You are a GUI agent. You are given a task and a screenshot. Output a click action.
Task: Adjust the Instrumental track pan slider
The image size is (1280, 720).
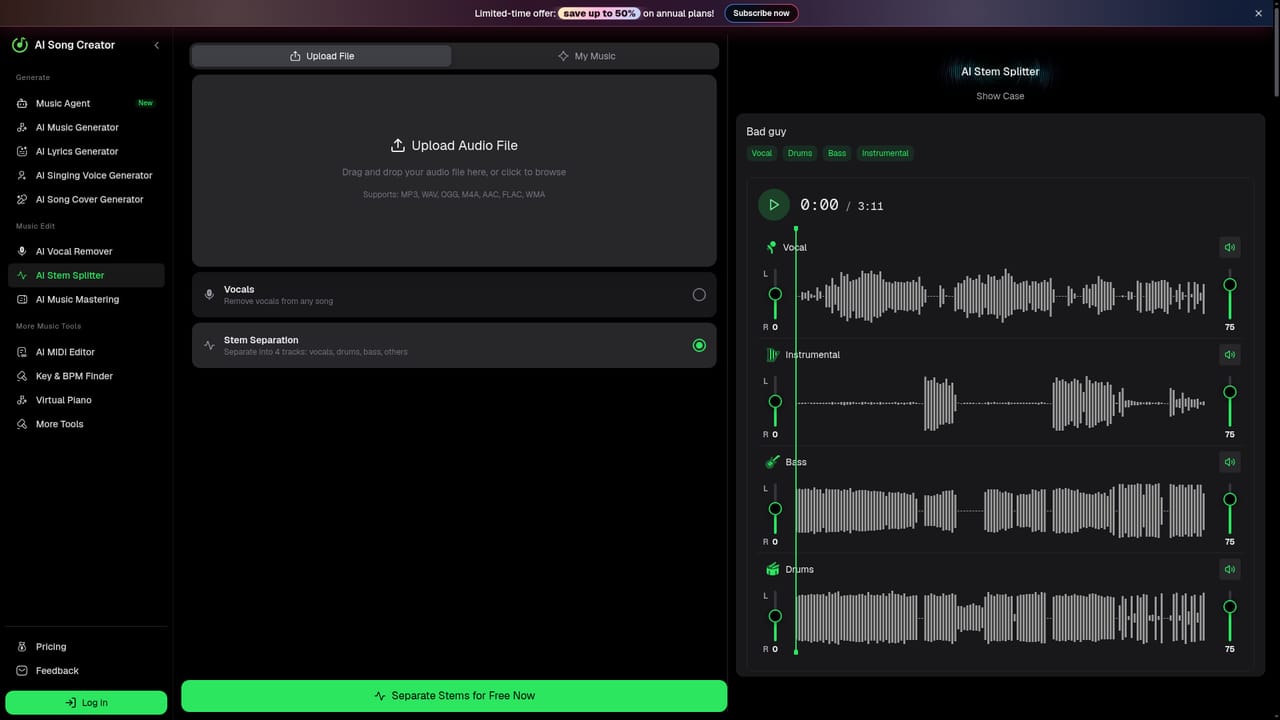pos(775,401)
